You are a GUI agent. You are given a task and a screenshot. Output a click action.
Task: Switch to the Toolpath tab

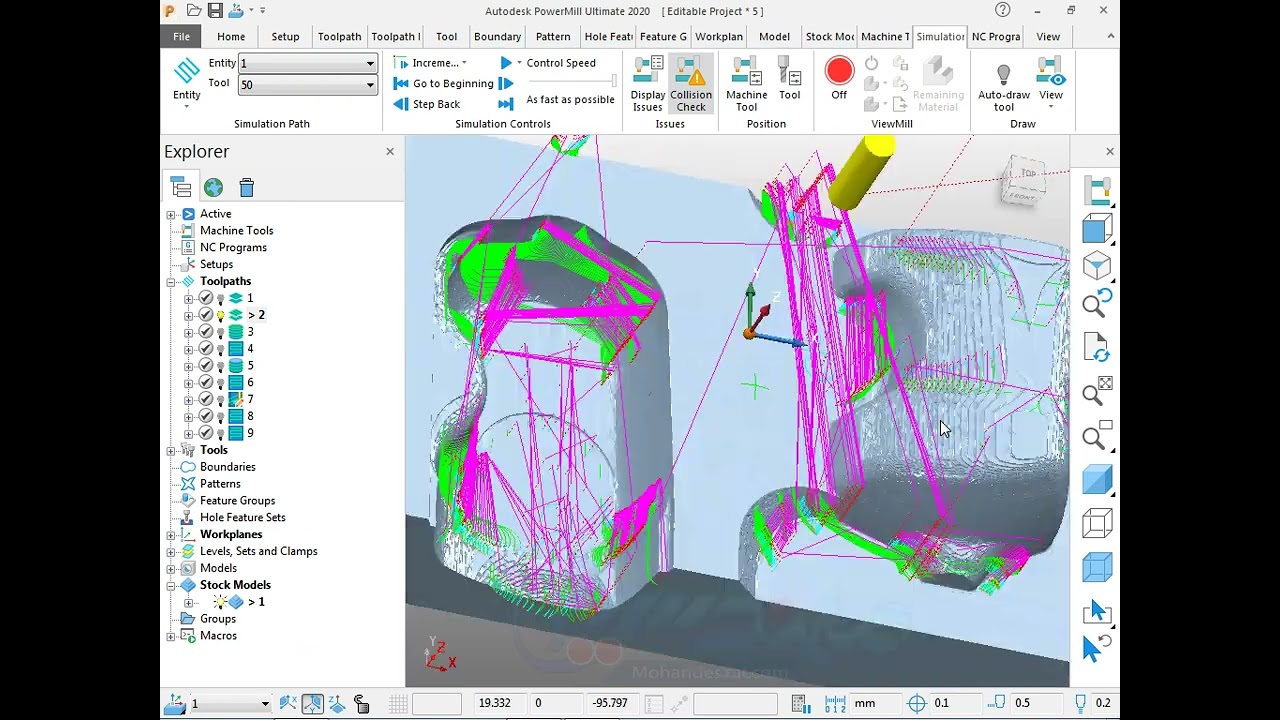point(339,36)
